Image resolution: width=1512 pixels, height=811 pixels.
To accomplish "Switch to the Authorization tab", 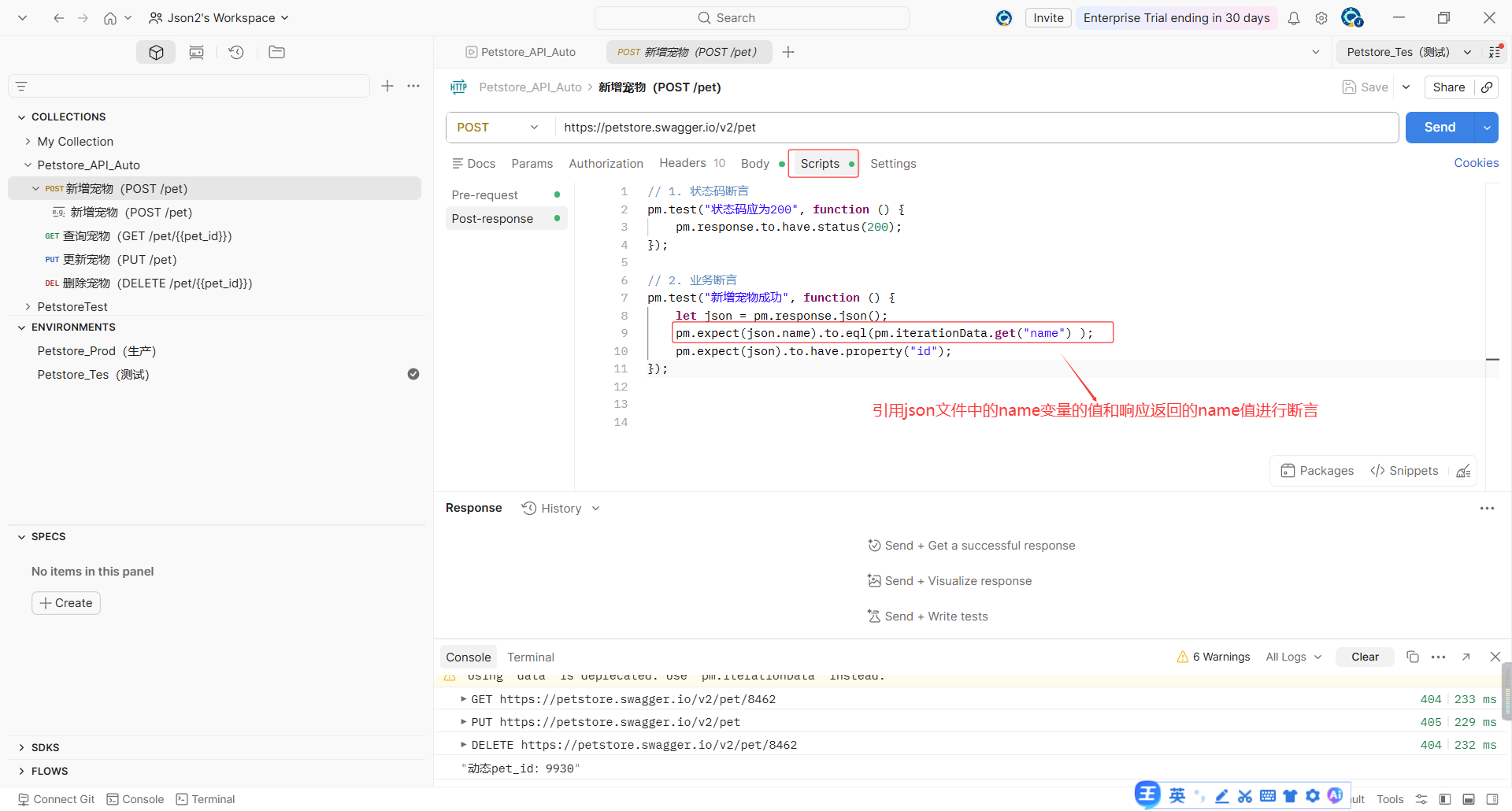I will (x=606, y=164).
